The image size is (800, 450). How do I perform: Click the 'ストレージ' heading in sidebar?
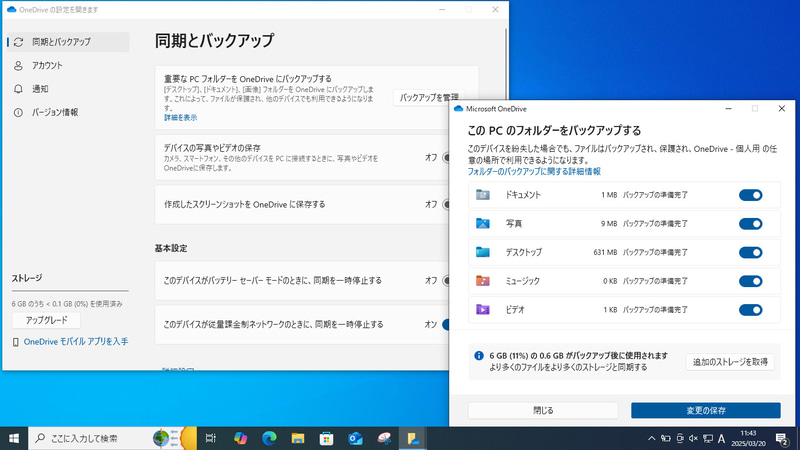[x=27, y=278]
